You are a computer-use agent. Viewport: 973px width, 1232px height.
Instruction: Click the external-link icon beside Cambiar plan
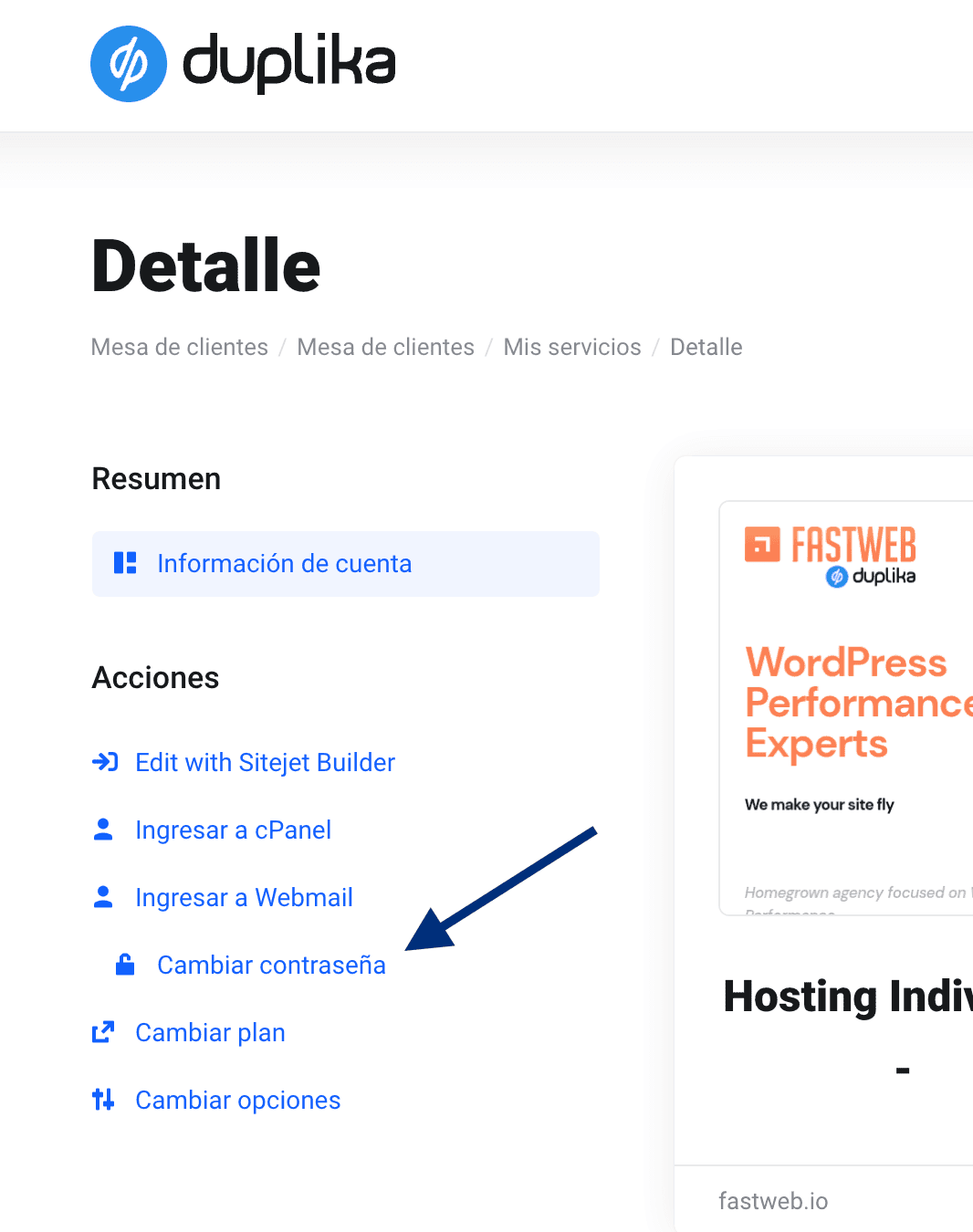[103, 1032]
